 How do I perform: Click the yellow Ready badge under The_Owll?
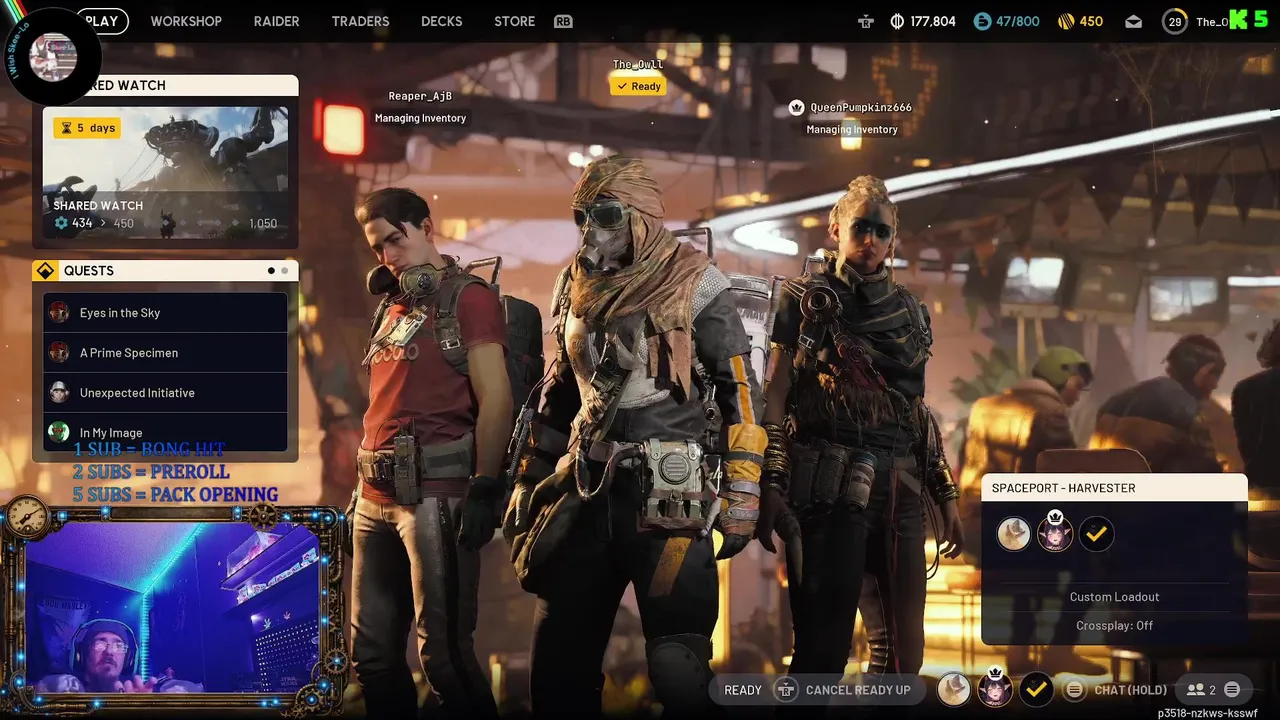coord(638,86)
